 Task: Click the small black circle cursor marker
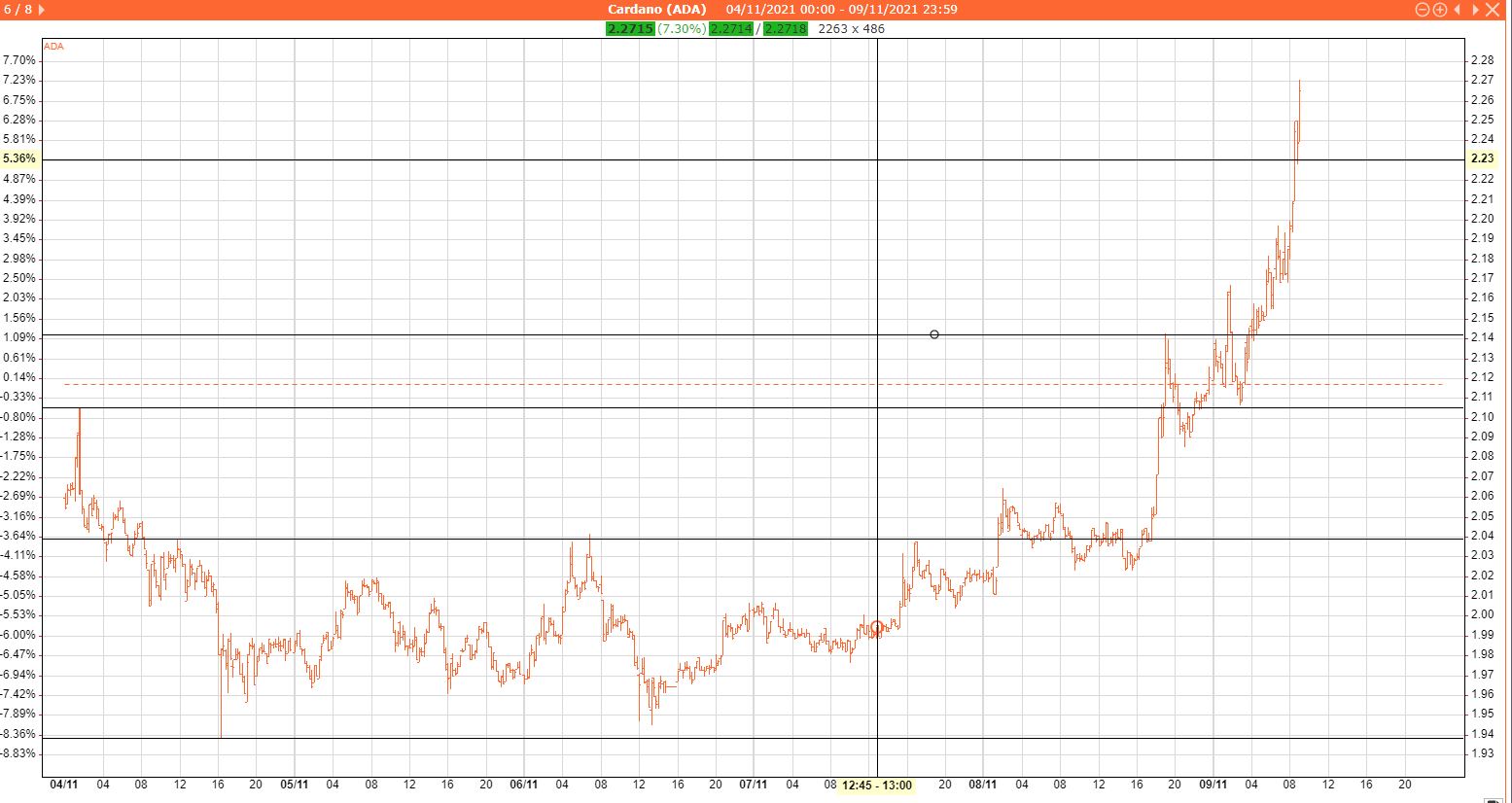tap(934, 334)
